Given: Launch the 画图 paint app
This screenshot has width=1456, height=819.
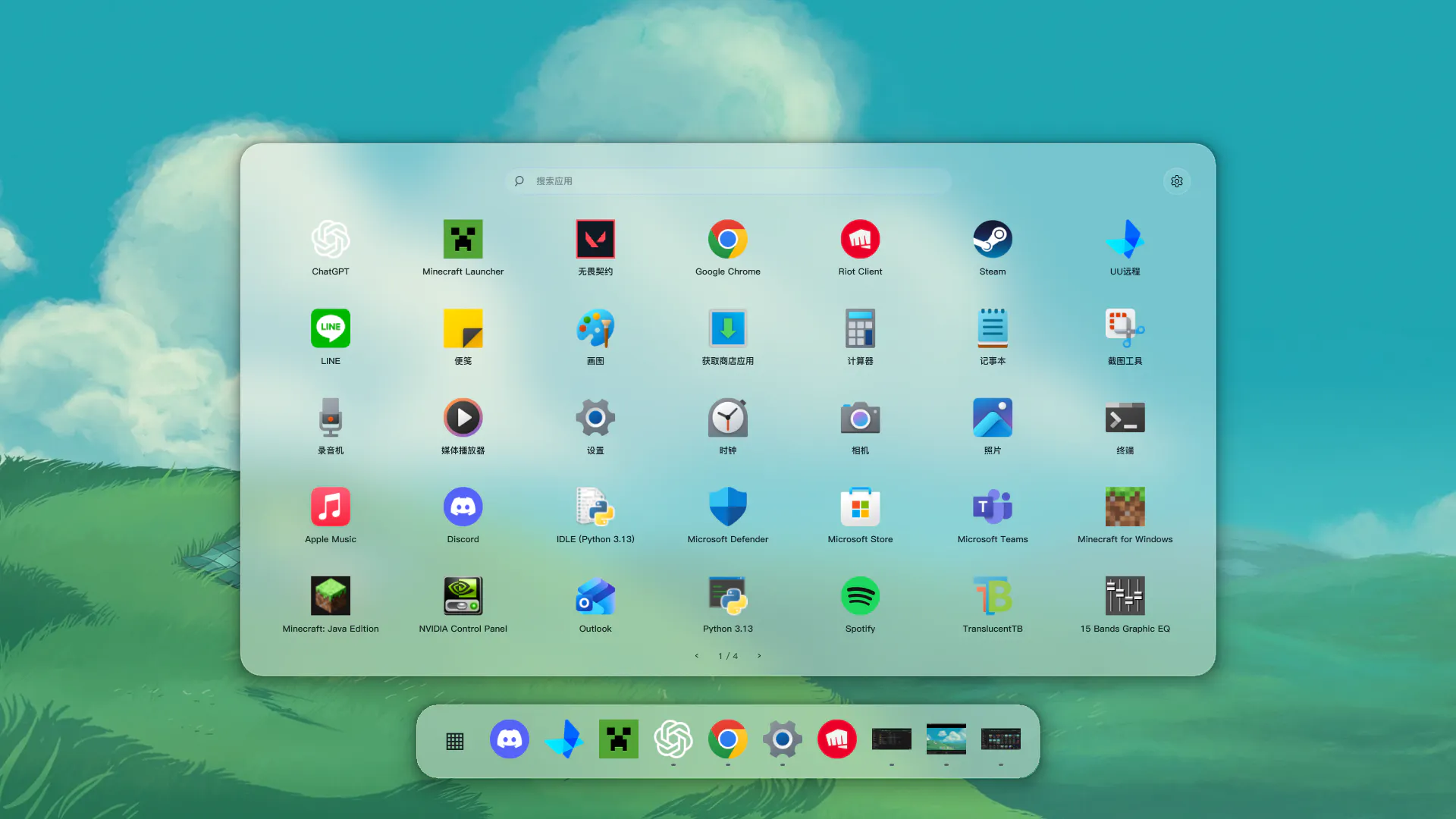Looking at the screenshot, I should click(595, 328).
